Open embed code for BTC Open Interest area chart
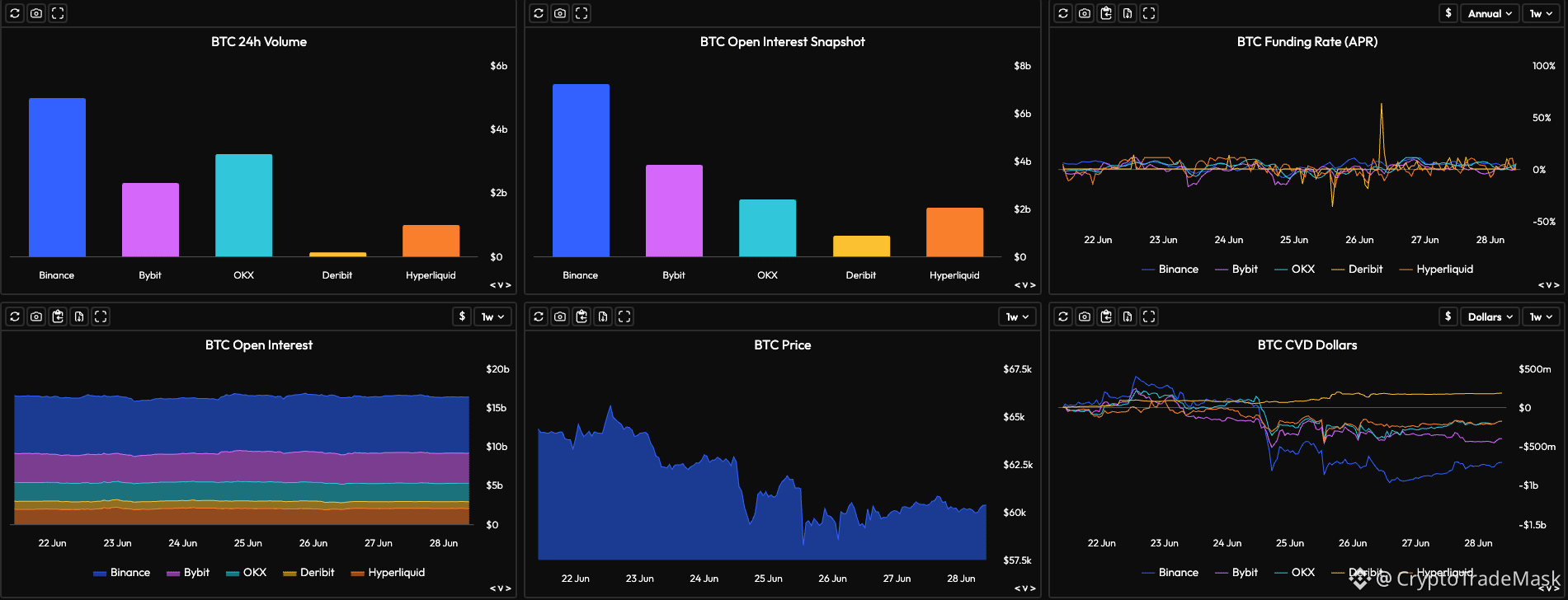This screenshot has height=600, width=1568. pyautogui.click(x=501, y=588)
